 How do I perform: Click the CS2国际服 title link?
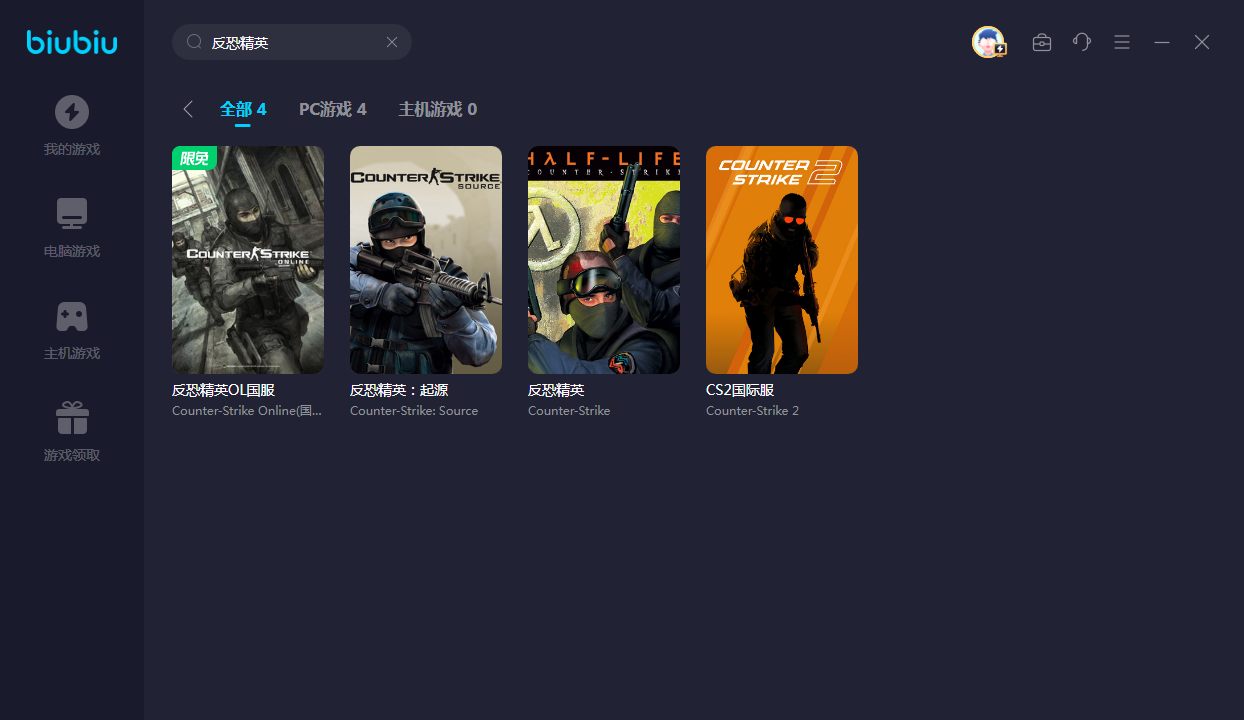740,390
